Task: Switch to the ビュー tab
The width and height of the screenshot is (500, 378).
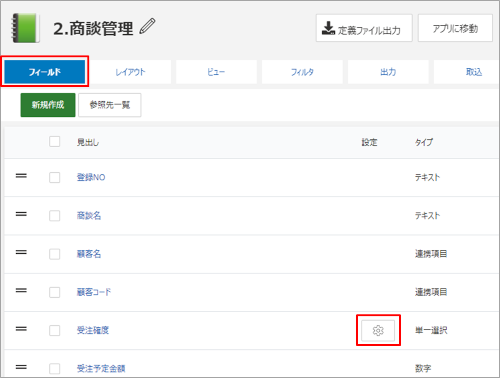Action: pyautogui.click(x=216, y=72)
